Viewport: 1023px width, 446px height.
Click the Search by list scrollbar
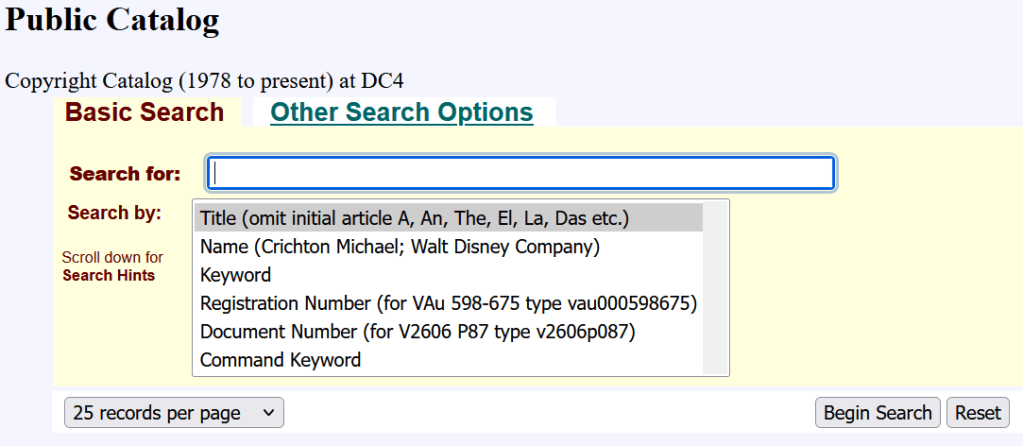(x=716, y=288)
